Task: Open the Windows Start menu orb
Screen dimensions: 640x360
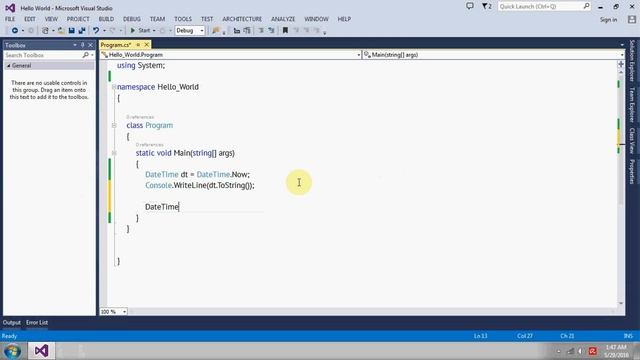Action: (x=12, y=351)
